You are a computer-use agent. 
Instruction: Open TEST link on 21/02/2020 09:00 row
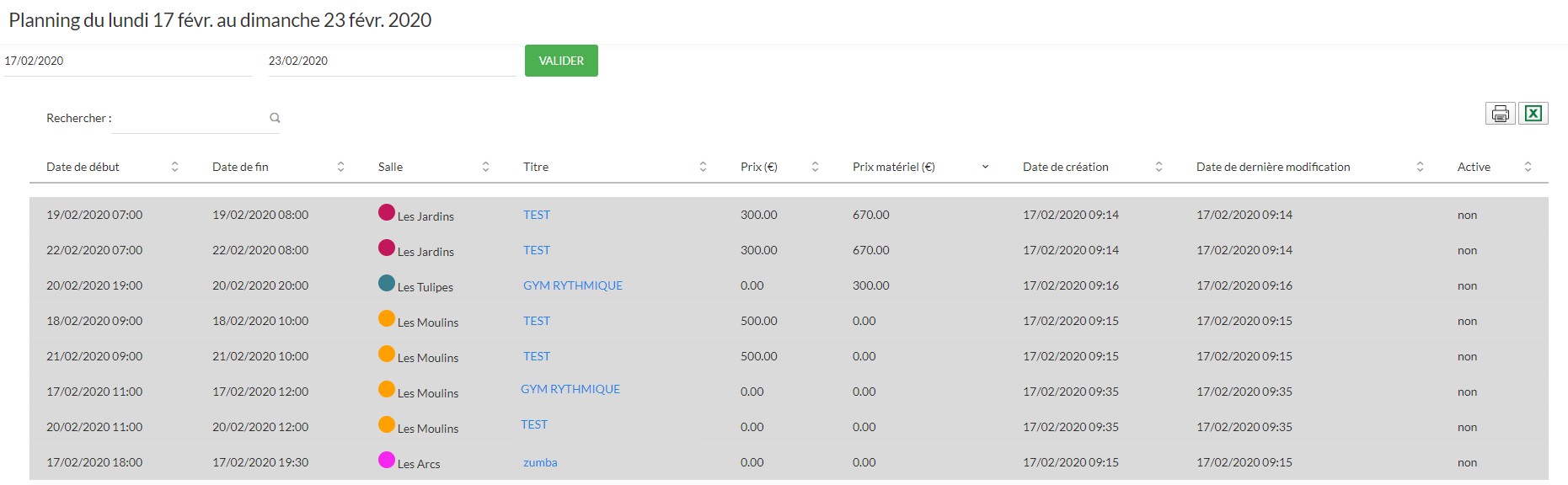point(537,356)
